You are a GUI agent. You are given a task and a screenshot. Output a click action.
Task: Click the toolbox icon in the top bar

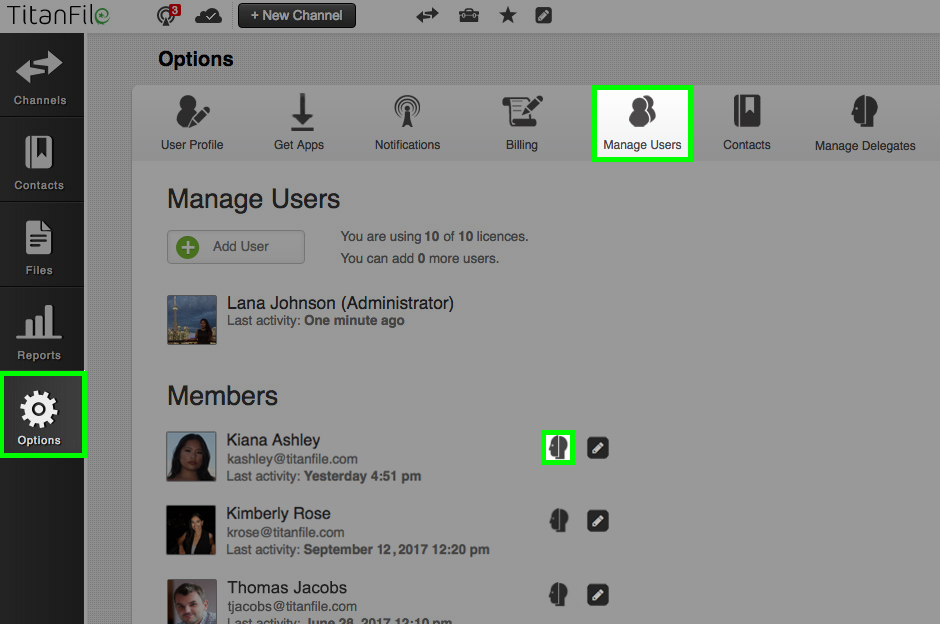tap(468, 15)
